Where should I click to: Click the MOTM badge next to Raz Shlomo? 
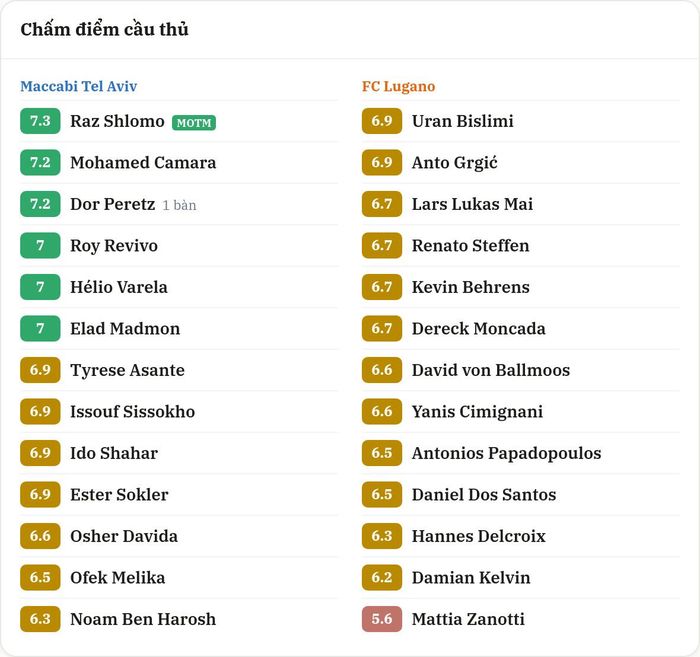click(x=194, y=123)
